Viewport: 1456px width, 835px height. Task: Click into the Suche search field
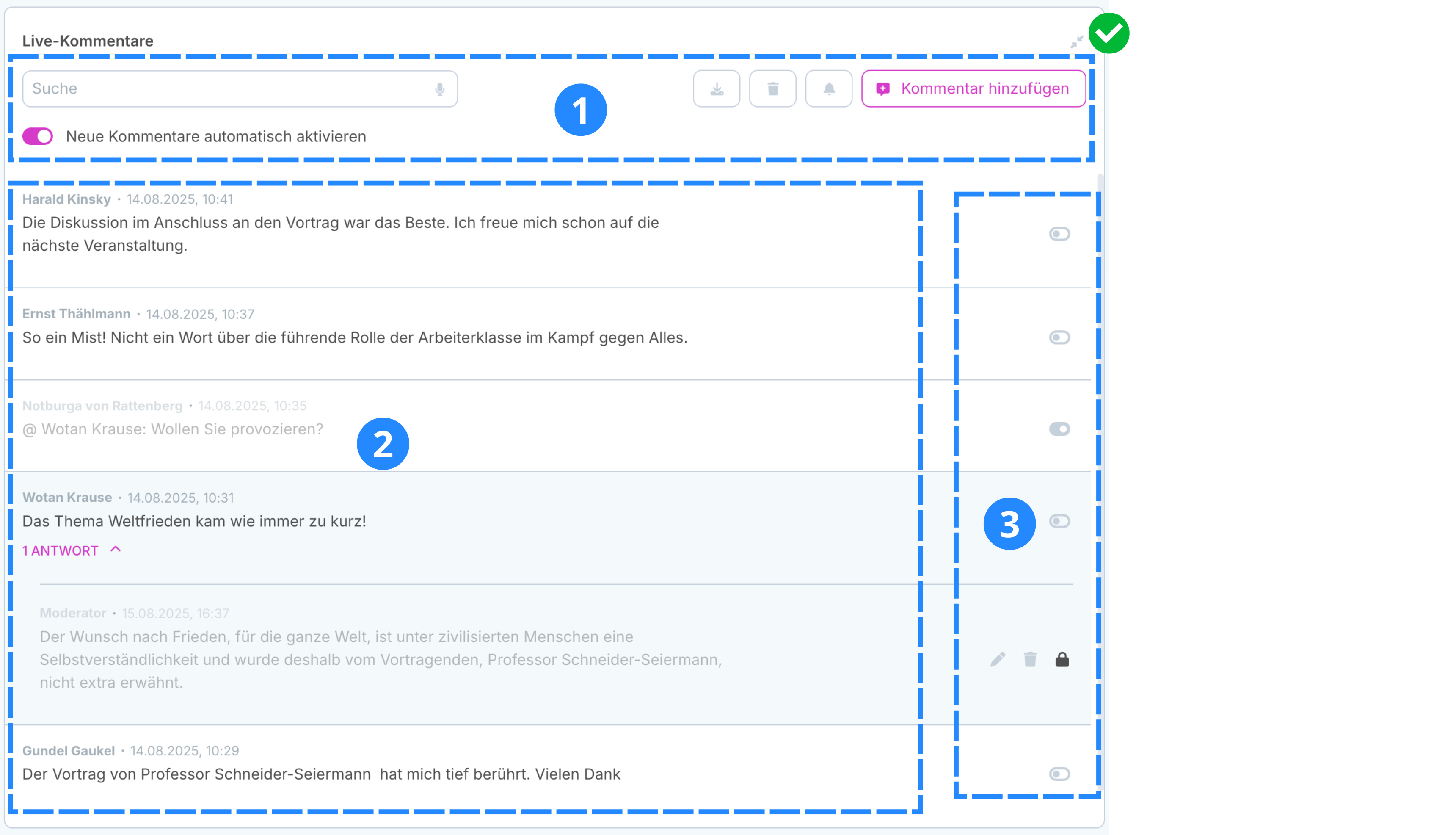click(x=229, y=89)
